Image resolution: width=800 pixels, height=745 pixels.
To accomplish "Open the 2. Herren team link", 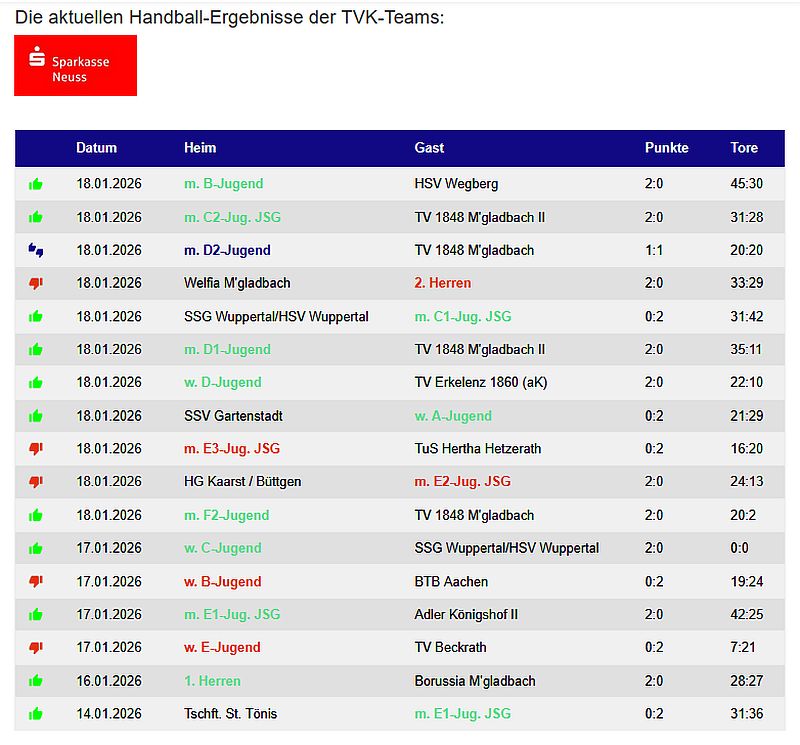I will (x=442, y=283).
